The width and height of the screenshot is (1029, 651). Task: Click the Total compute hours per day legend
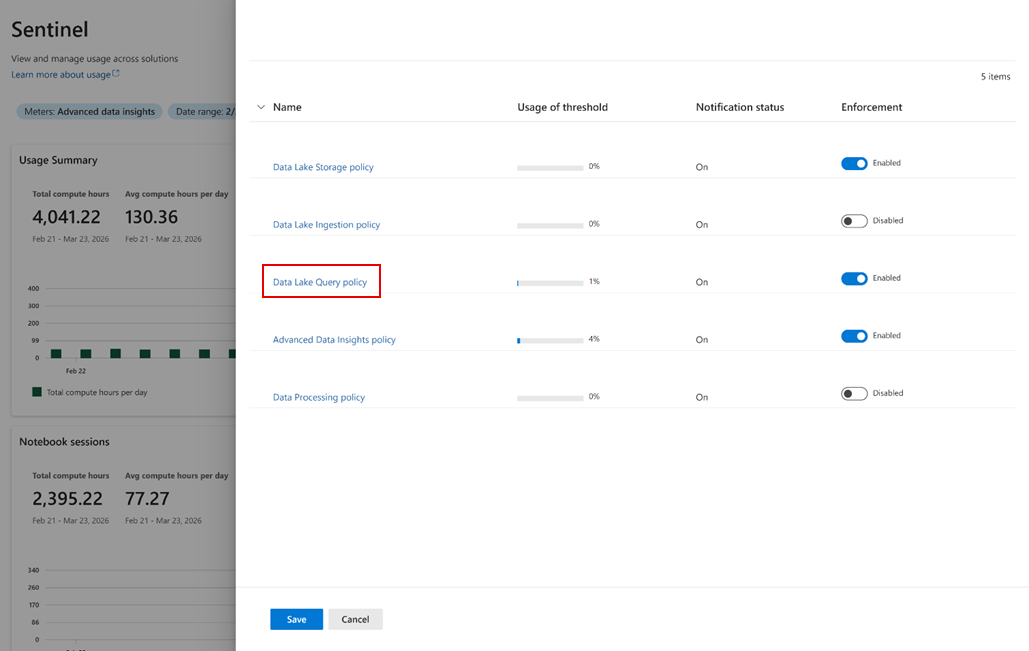[90, 392]
